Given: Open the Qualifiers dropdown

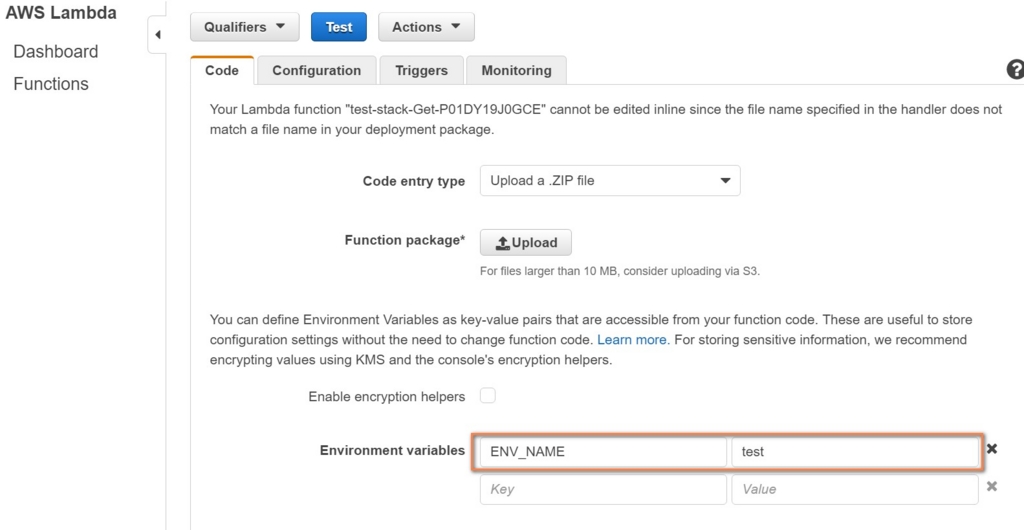Looking at the screenshot, I should coord(244,27).
